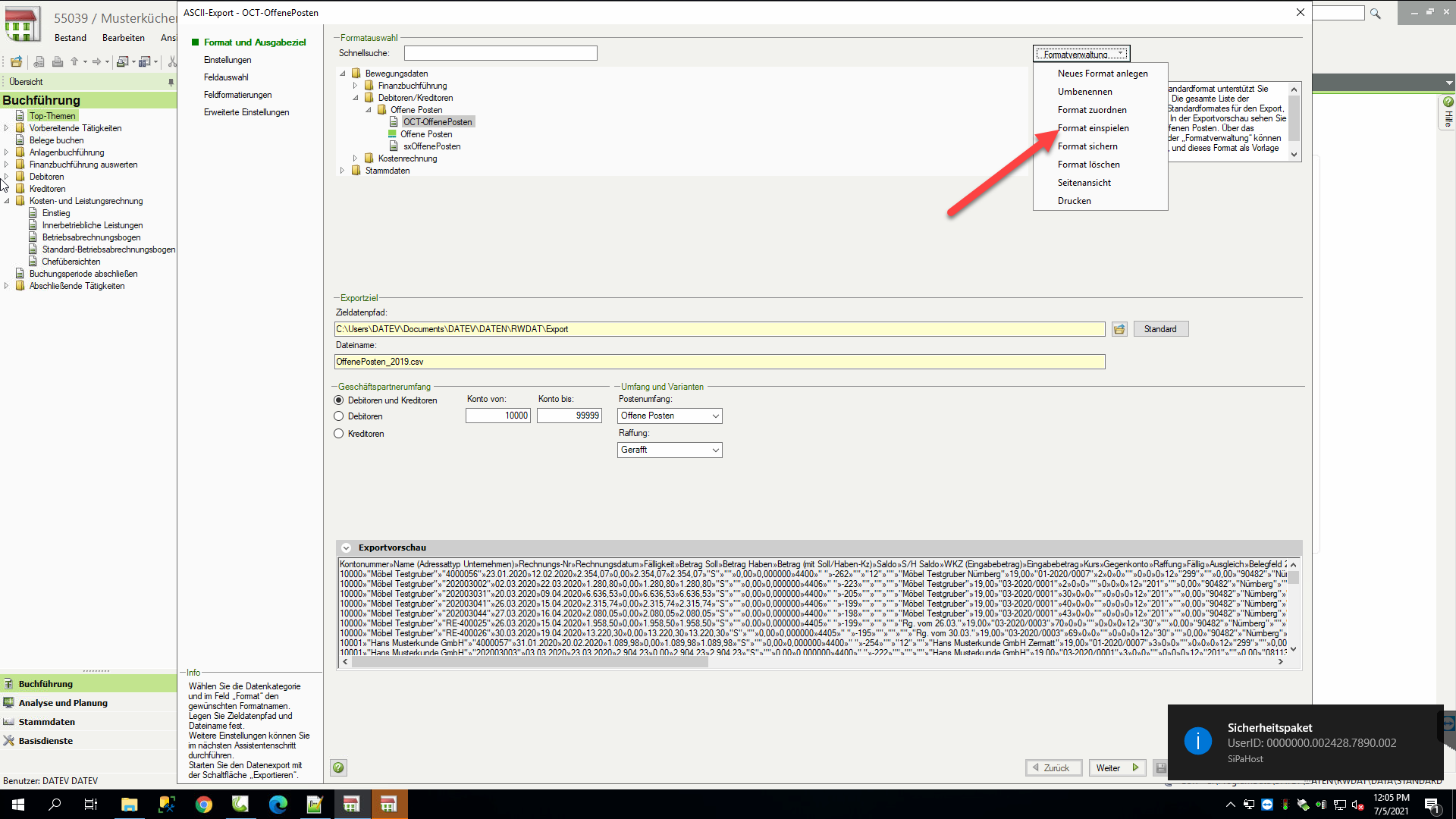Select the Kreditoren radio button
Screen dimensions: 1456x819
pos(338,433)
